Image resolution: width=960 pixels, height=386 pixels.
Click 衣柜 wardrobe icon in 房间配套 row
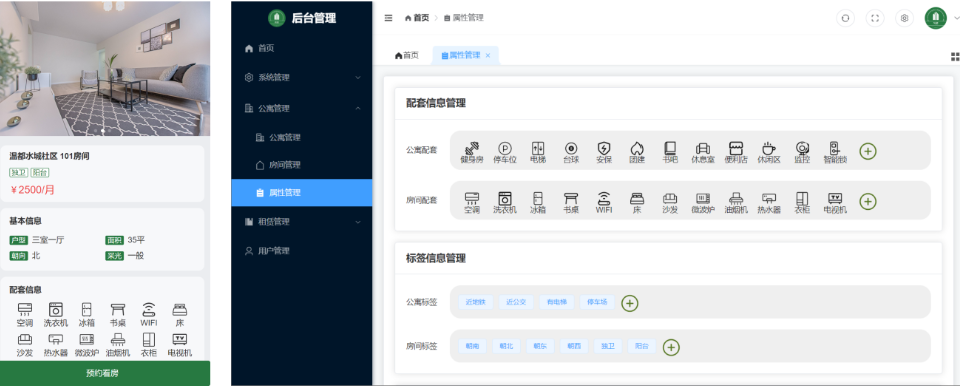click(802, 199)
